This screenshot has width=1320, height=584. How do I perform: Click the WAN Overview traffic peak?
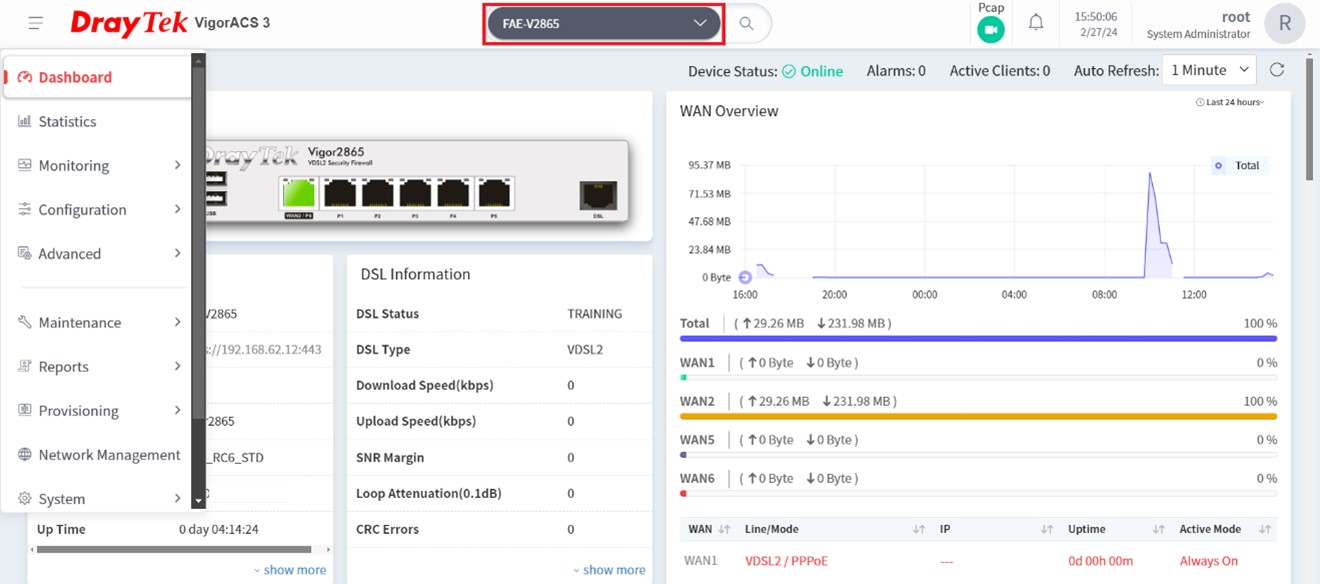tap(1151, 174)
